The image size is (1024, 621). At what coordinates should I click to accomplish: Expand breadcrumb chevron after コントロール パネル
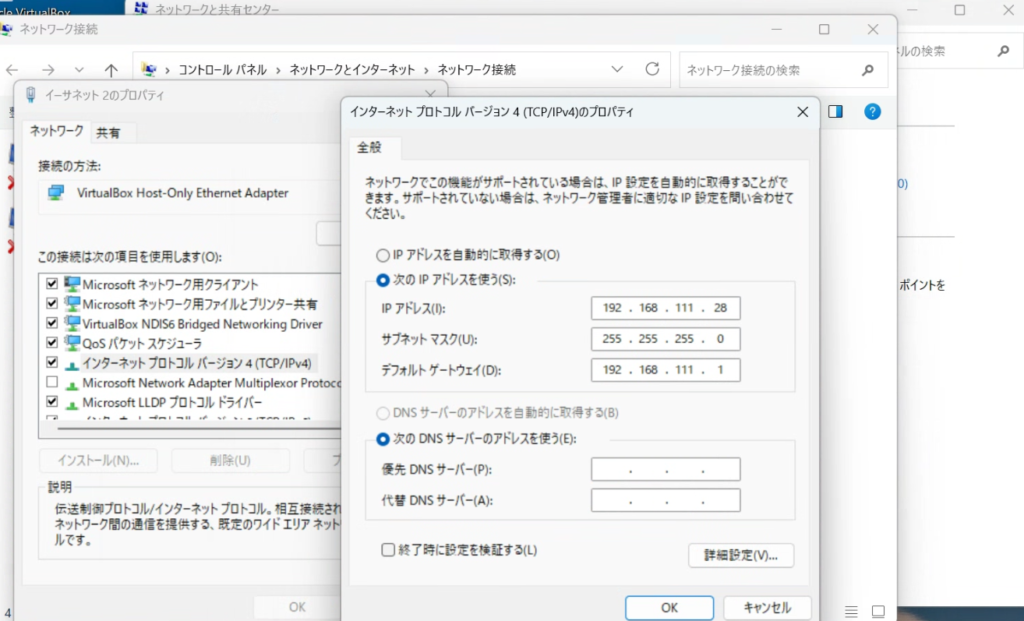(x=278, y=70)
